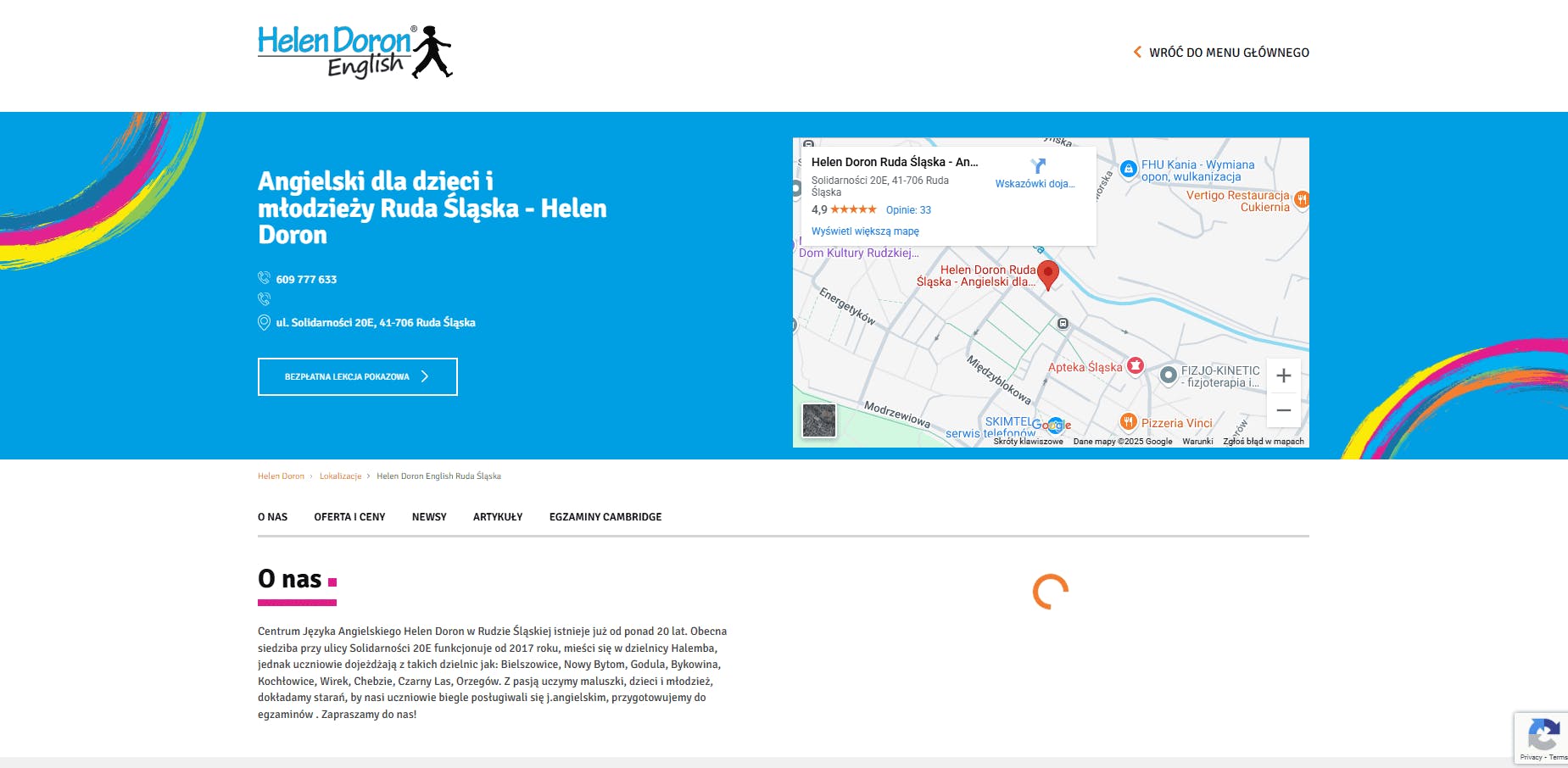Screen dimensions: 1568x768
Task: Click the FIZJO-KINETIC marker icon
Action: (x=1168, y=375)
